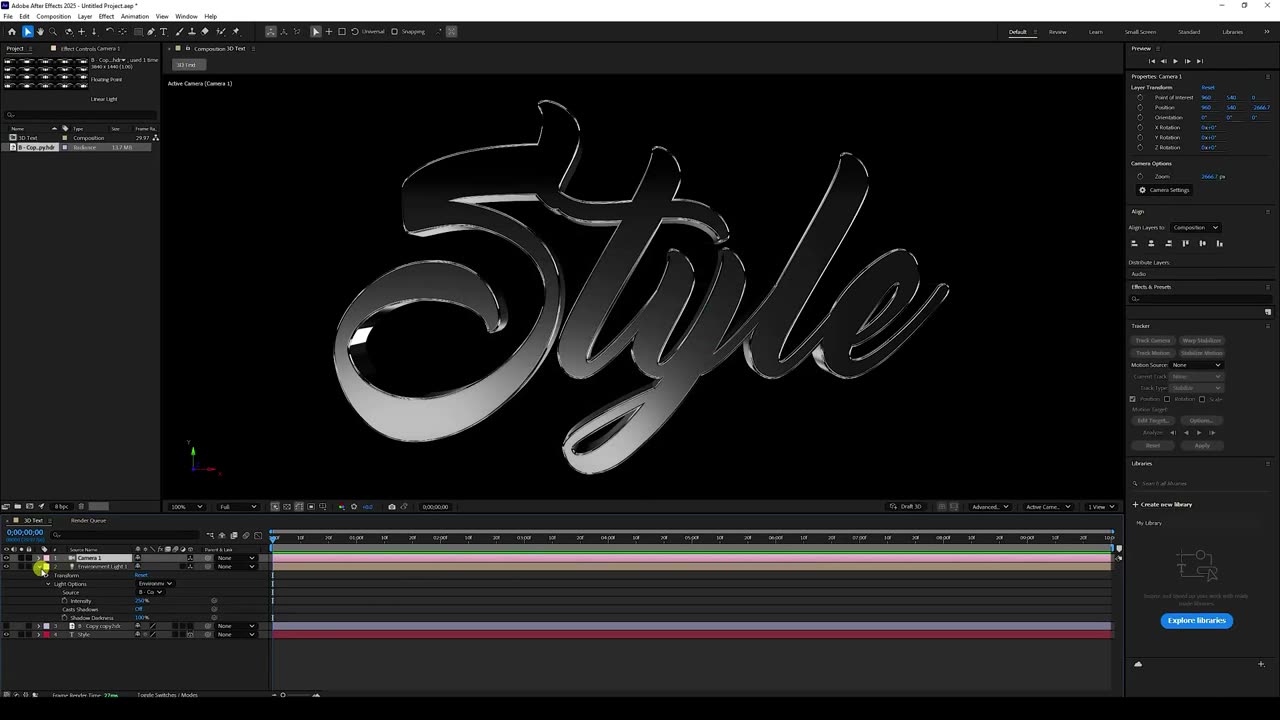
Task: Open the Active Camera view dropdown
Action: (1048, 507)
